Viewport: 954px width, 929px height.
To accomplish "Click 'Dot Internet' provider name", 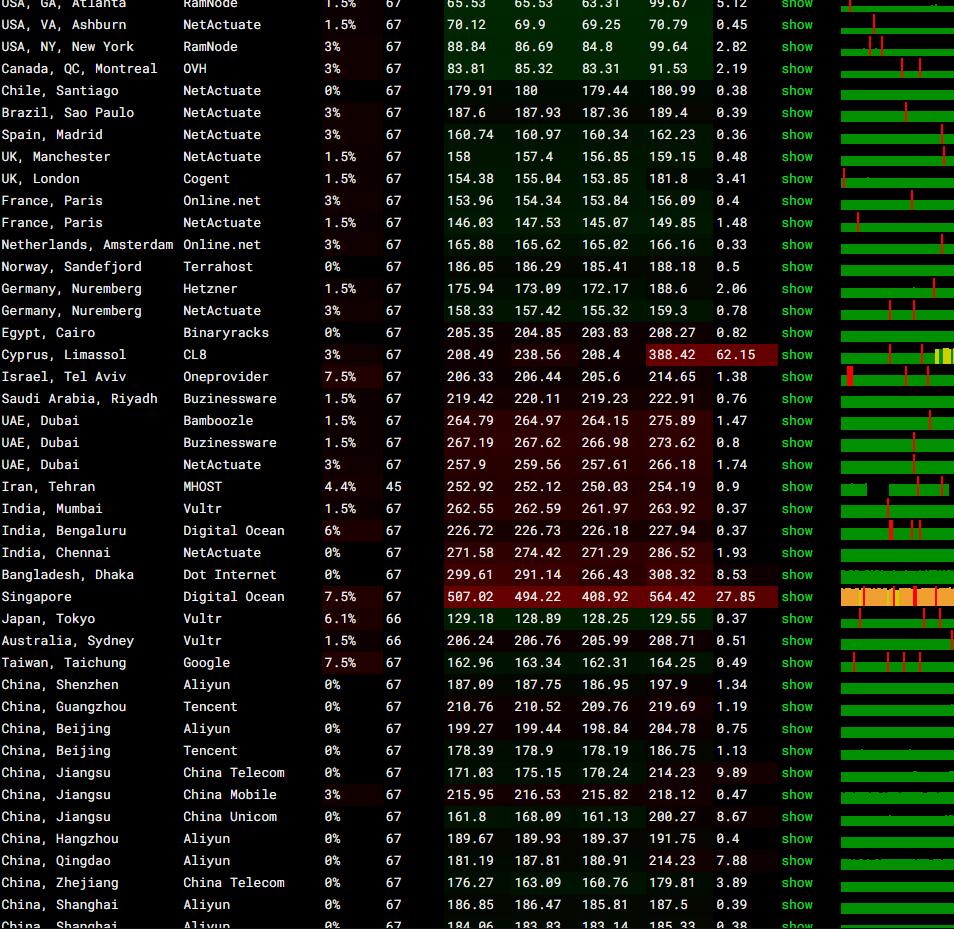I will click(229, 574).
